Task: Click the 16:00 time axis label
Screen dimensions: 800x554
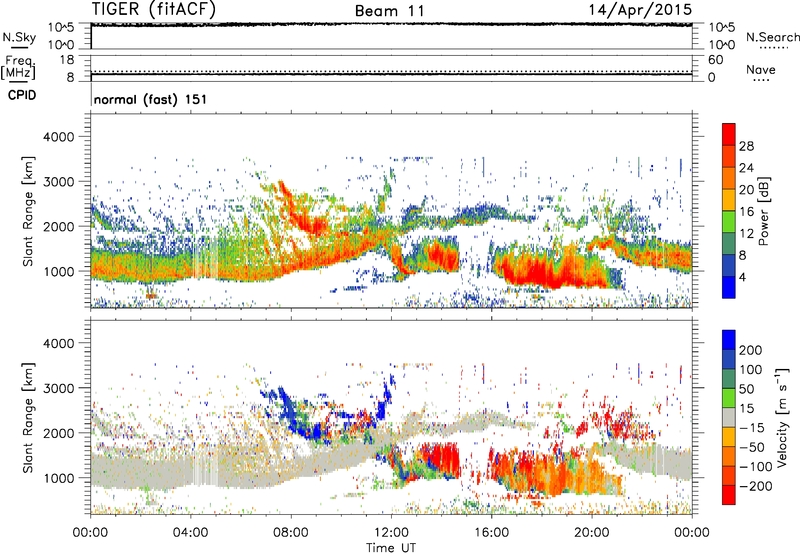Action: [491, 533]
